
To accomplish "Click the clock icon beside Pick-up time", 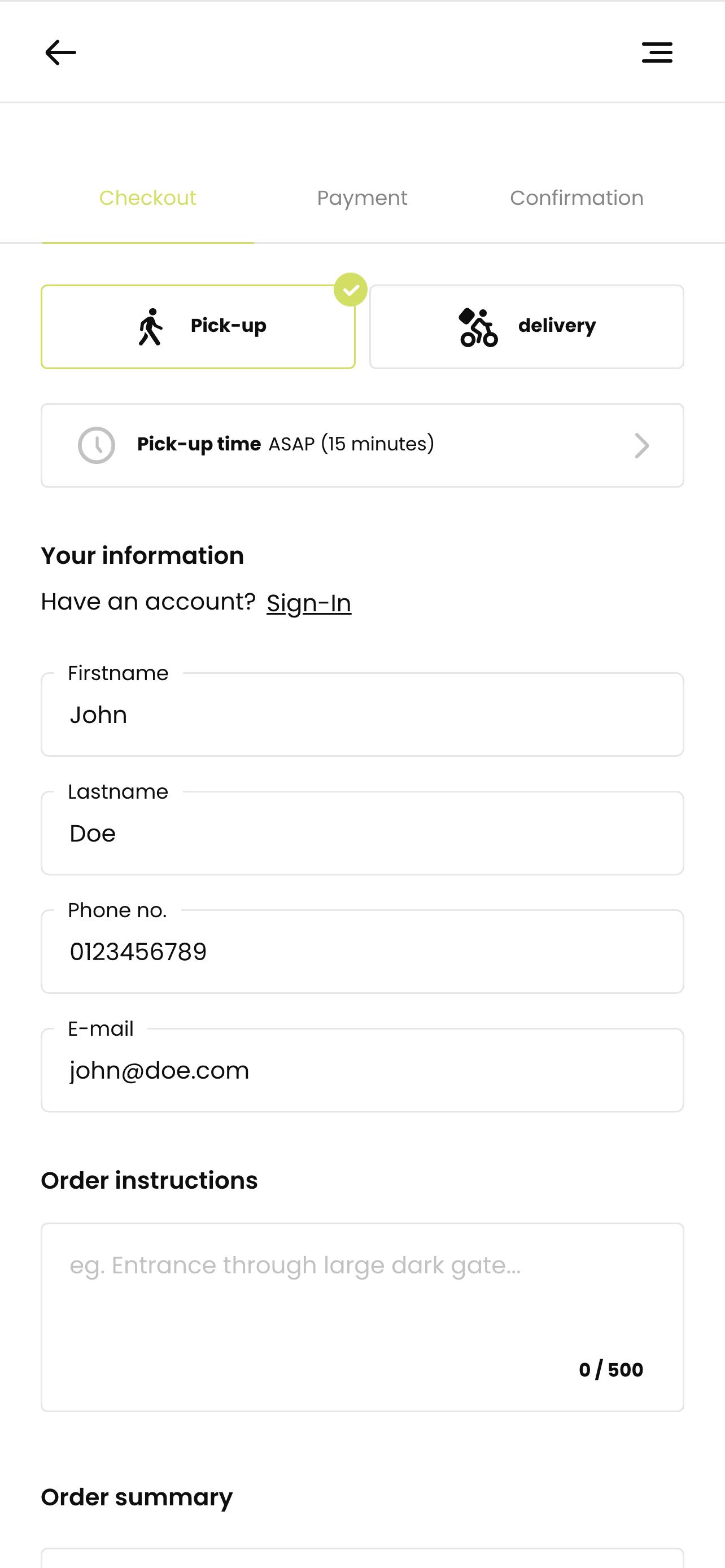I will pos(96,445).
